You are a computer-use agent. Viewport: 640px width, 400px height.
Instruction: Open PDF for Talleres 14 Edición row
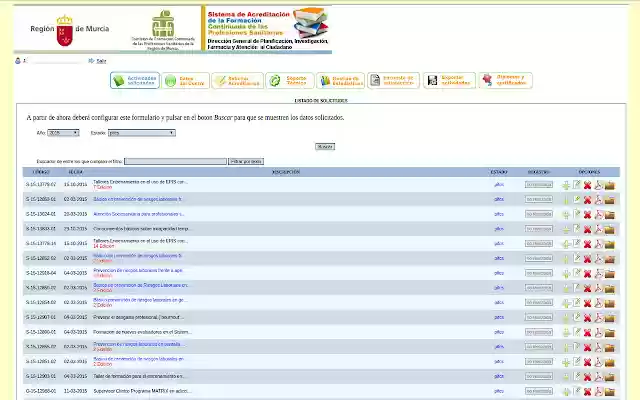point(598,244)
